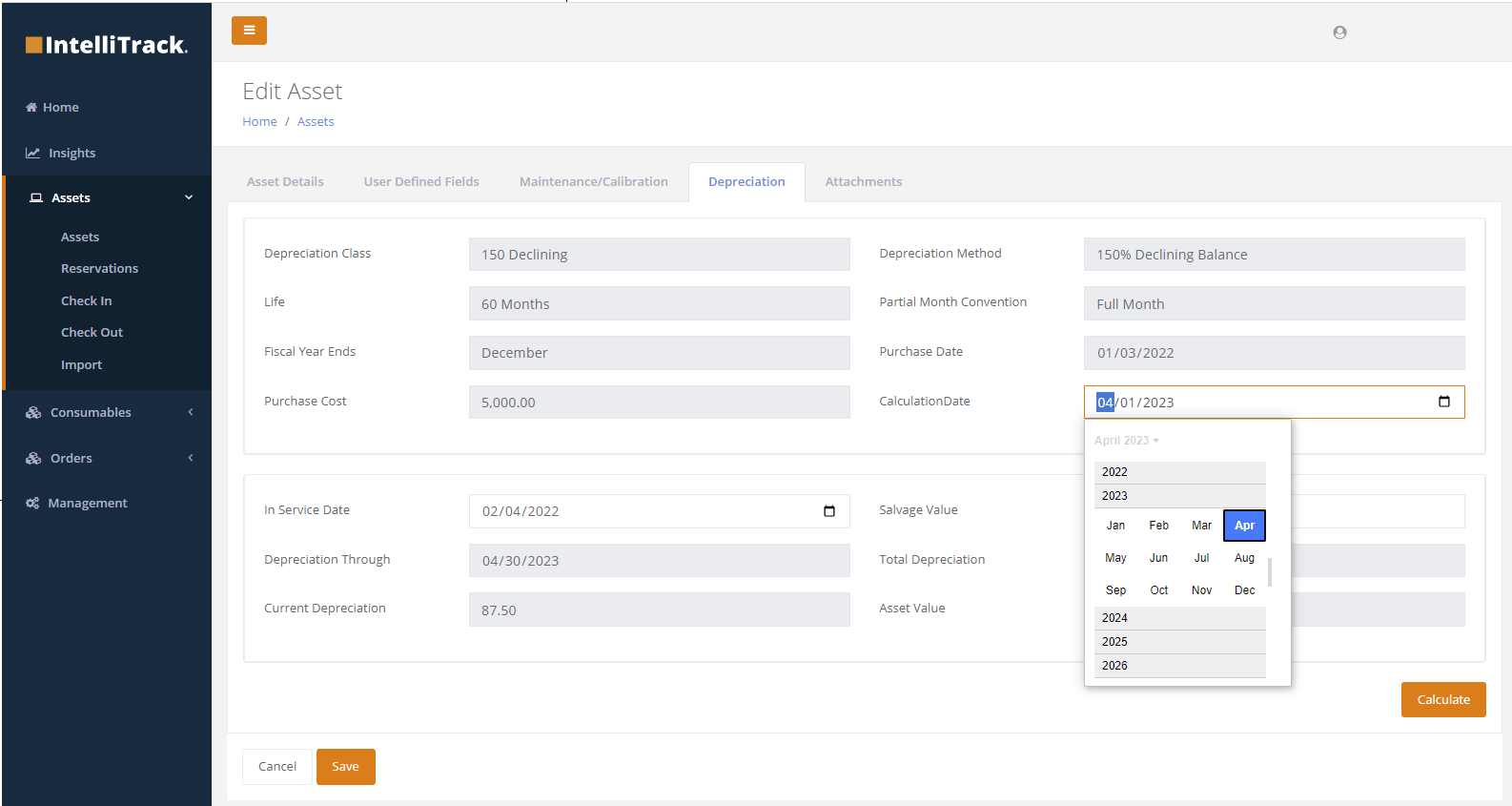Click the Orders boxes icon

point(33,458)
